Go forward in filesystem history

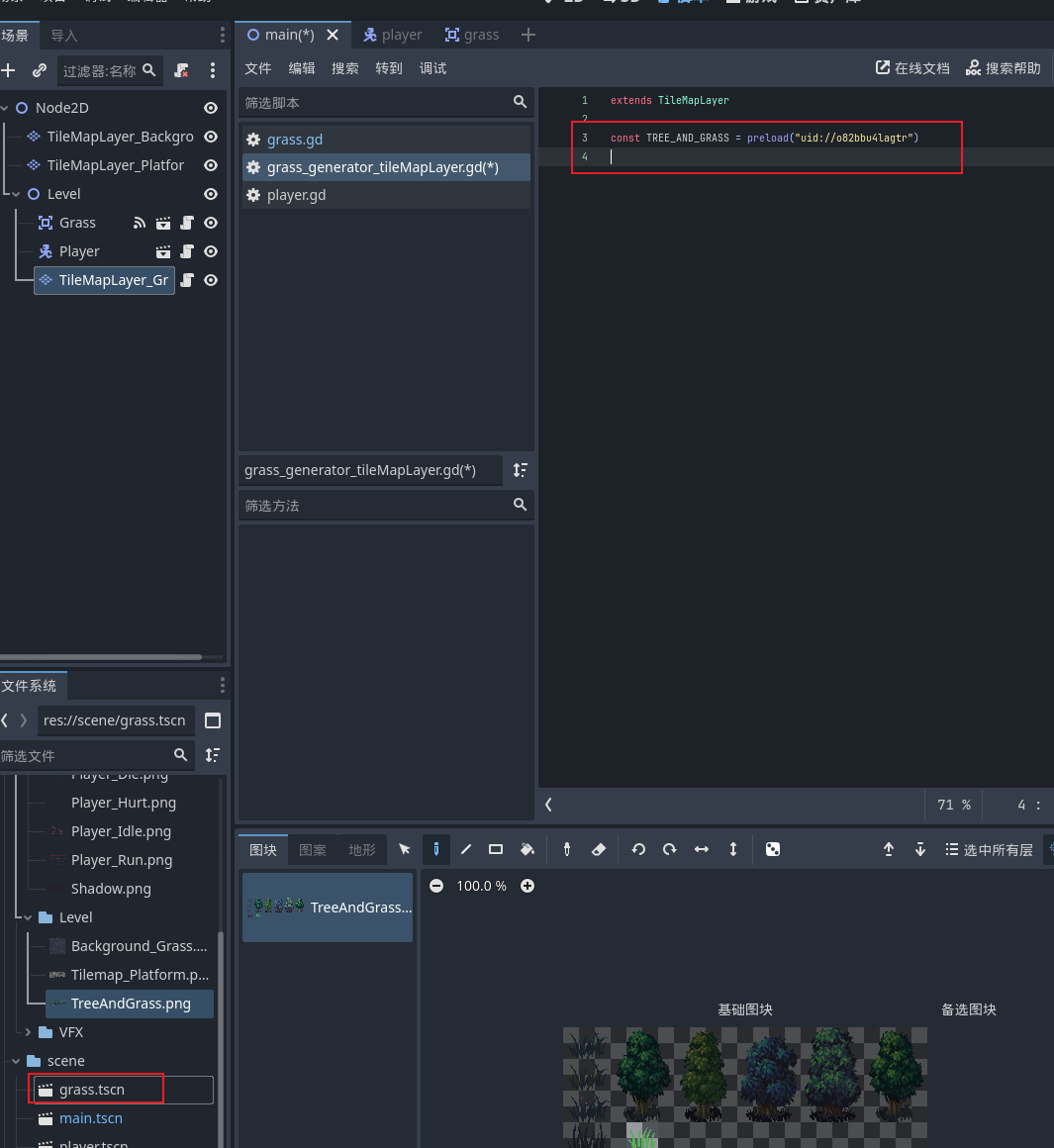pyautogui.click(x=24, y=720)
